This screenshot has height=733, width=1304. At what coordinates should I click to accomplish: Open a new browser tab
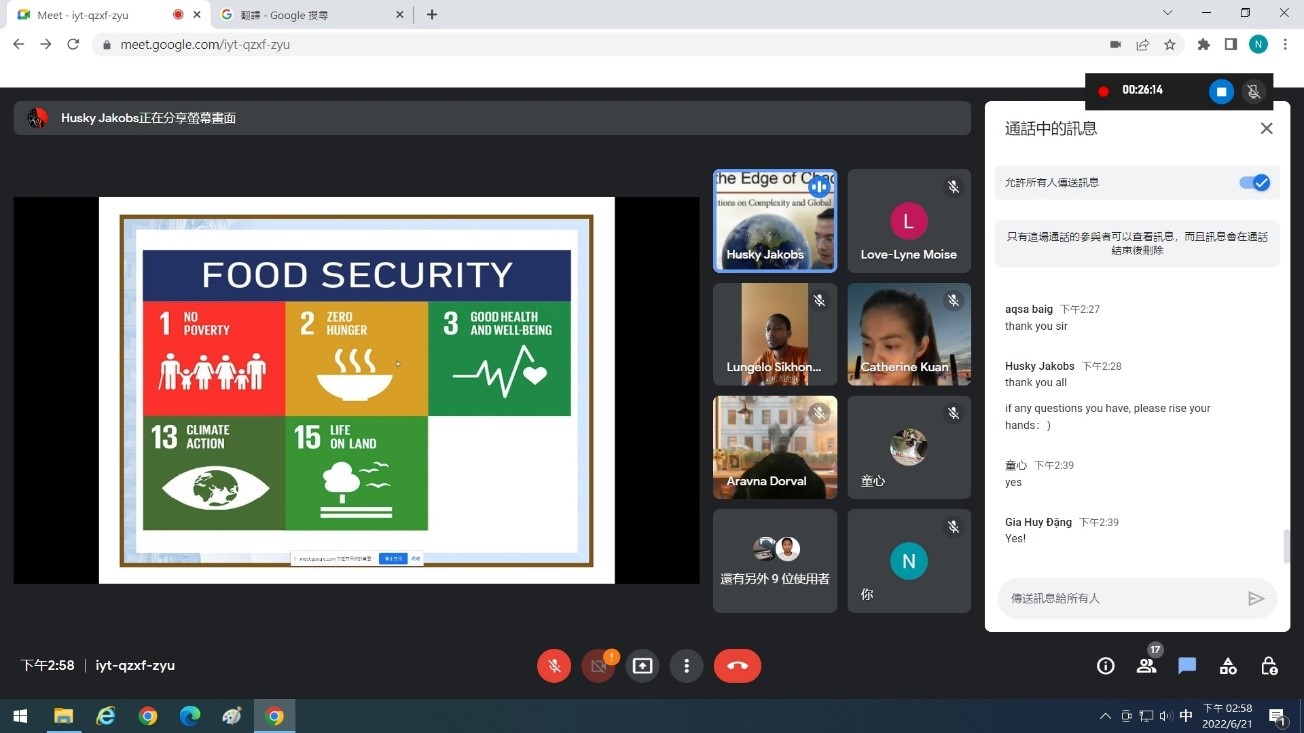point(432,15)
